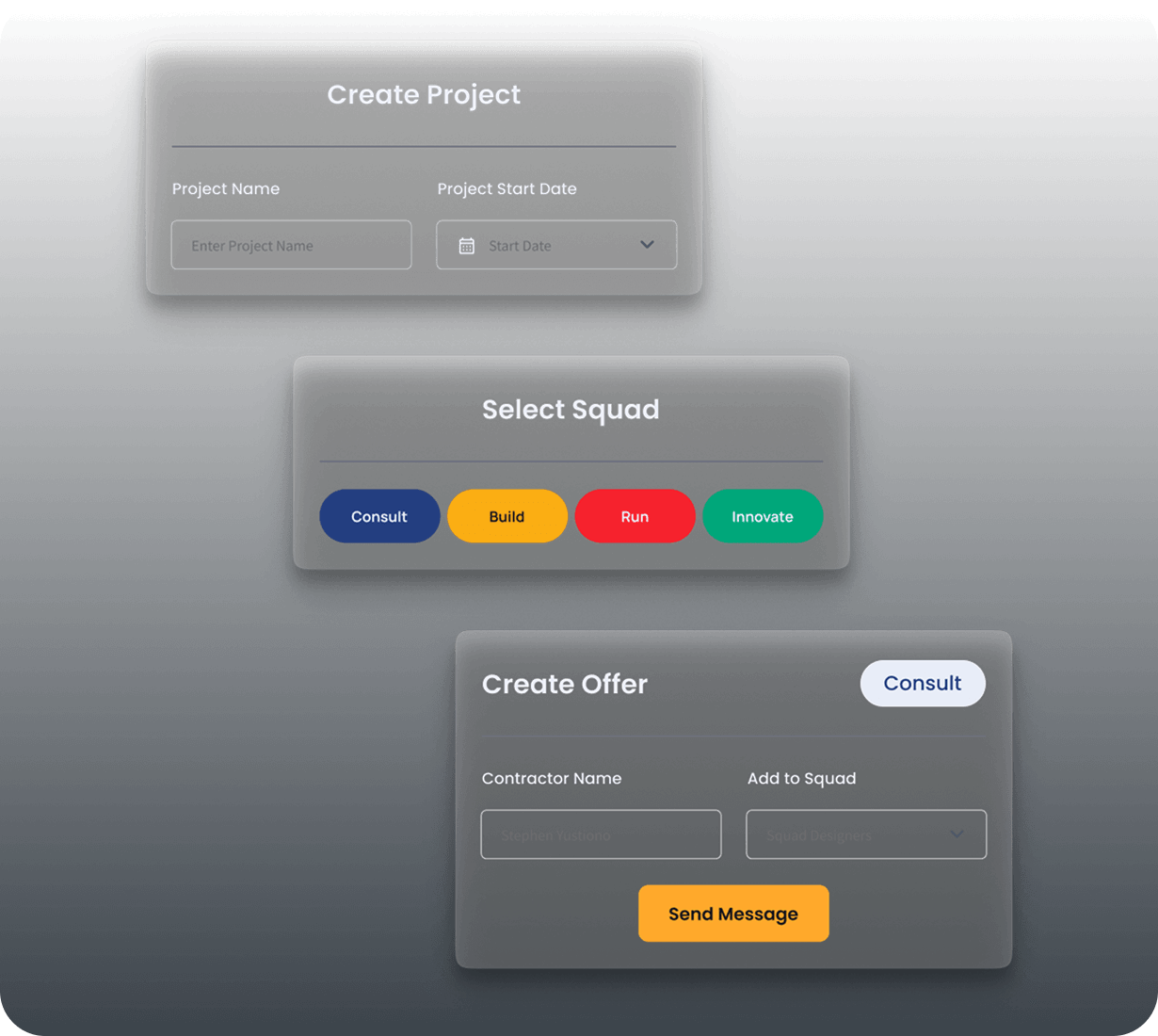Click the calendar icon in Start Date
Image resolution: width=1158 pixels, height=1036 pixels.
[x=466, y=246]
